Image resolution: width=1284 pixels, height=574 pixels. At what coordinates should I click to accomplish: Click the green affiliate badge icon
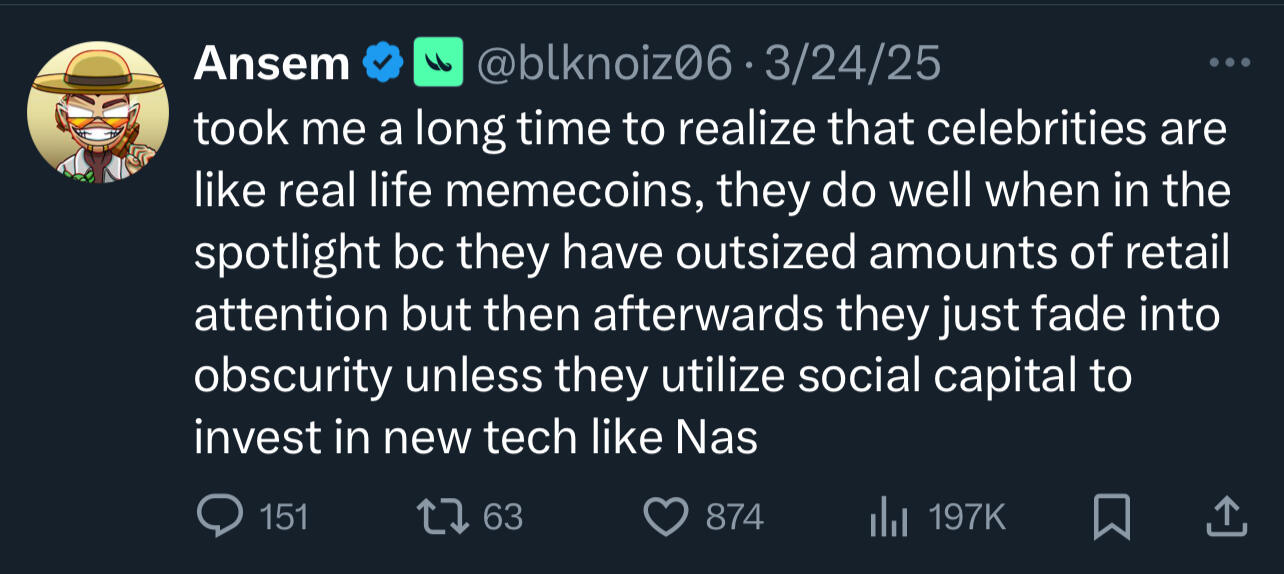(x=439, y=64)
